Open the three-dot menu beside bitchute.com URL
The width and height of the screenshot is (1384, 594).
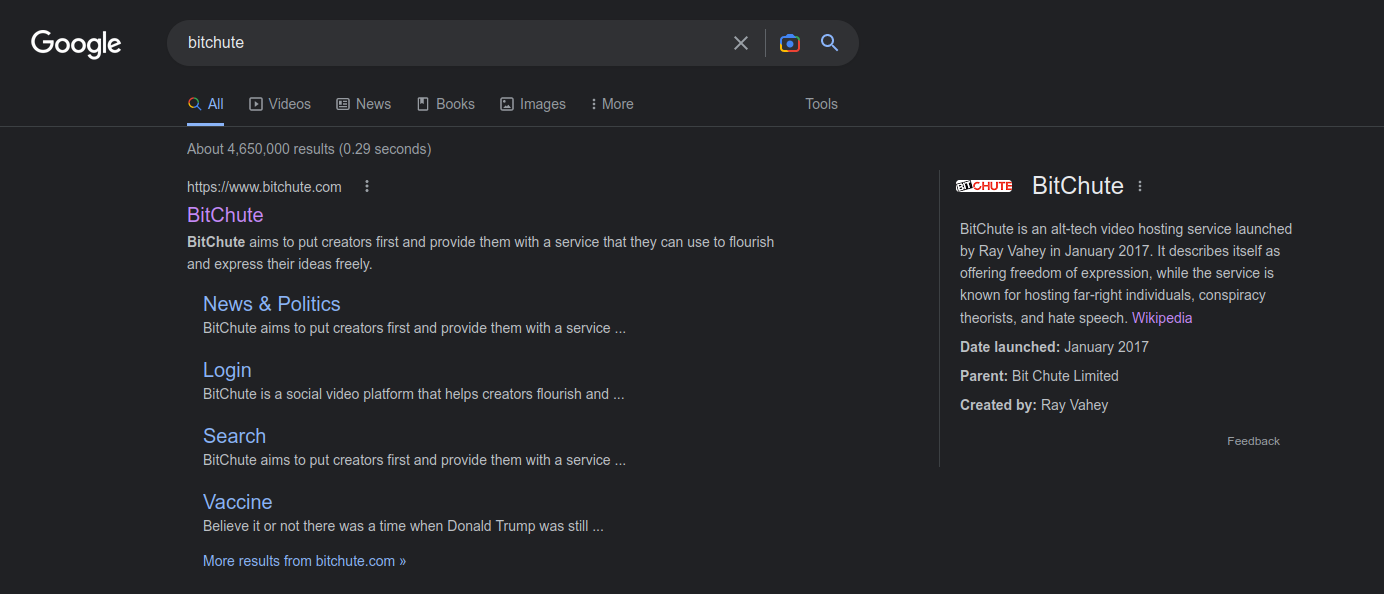point(367,186)
